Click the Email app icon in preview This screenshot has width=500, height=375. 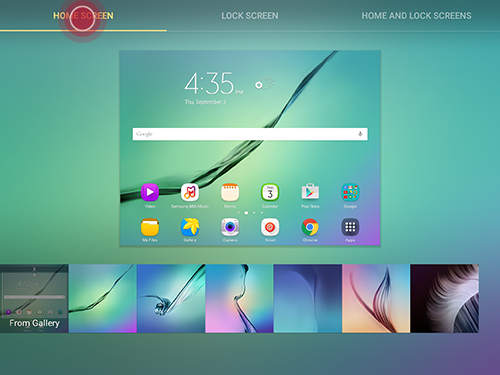(270, 227)
